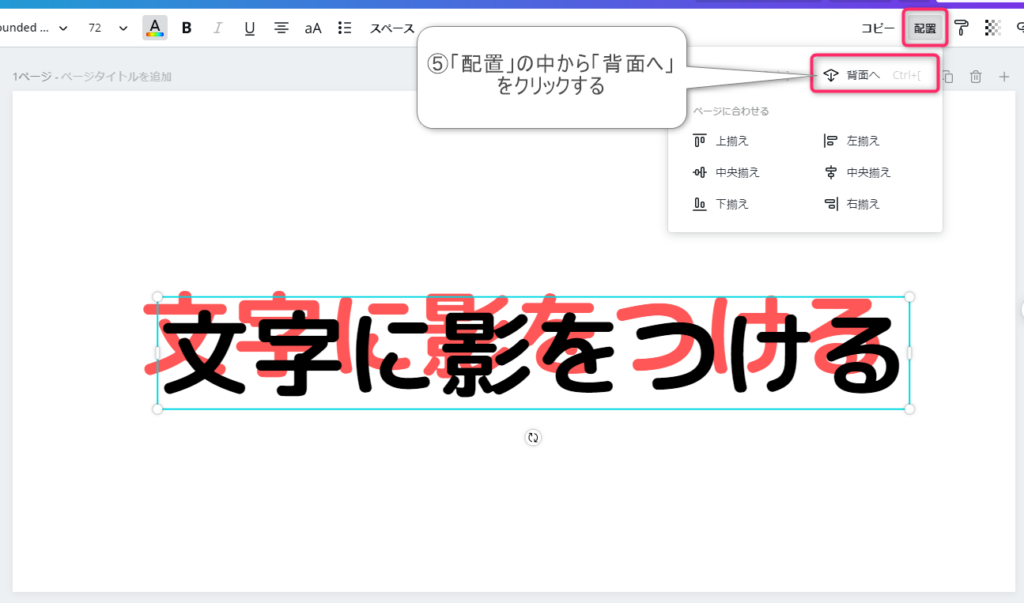The width and height of the screenshot is (1024, 603).
Task: Click the duplicate page icon
Action: (948, 76)
